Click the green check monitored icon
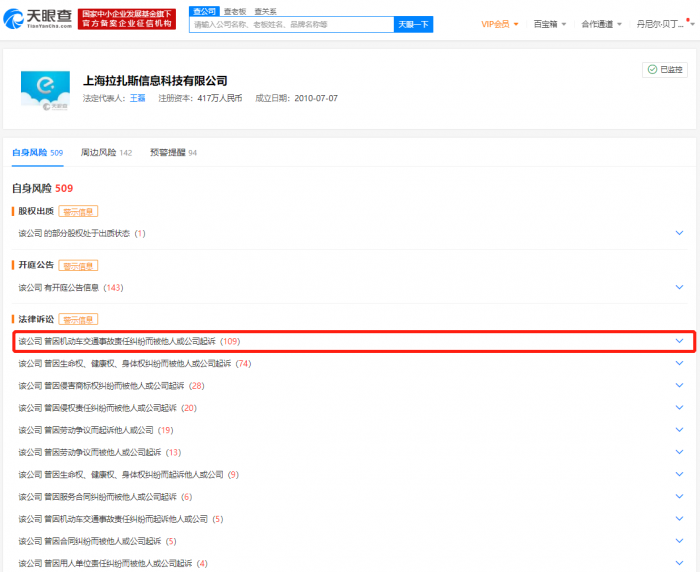The height and width of the screenshot is (572, 700). pos(652,69)
